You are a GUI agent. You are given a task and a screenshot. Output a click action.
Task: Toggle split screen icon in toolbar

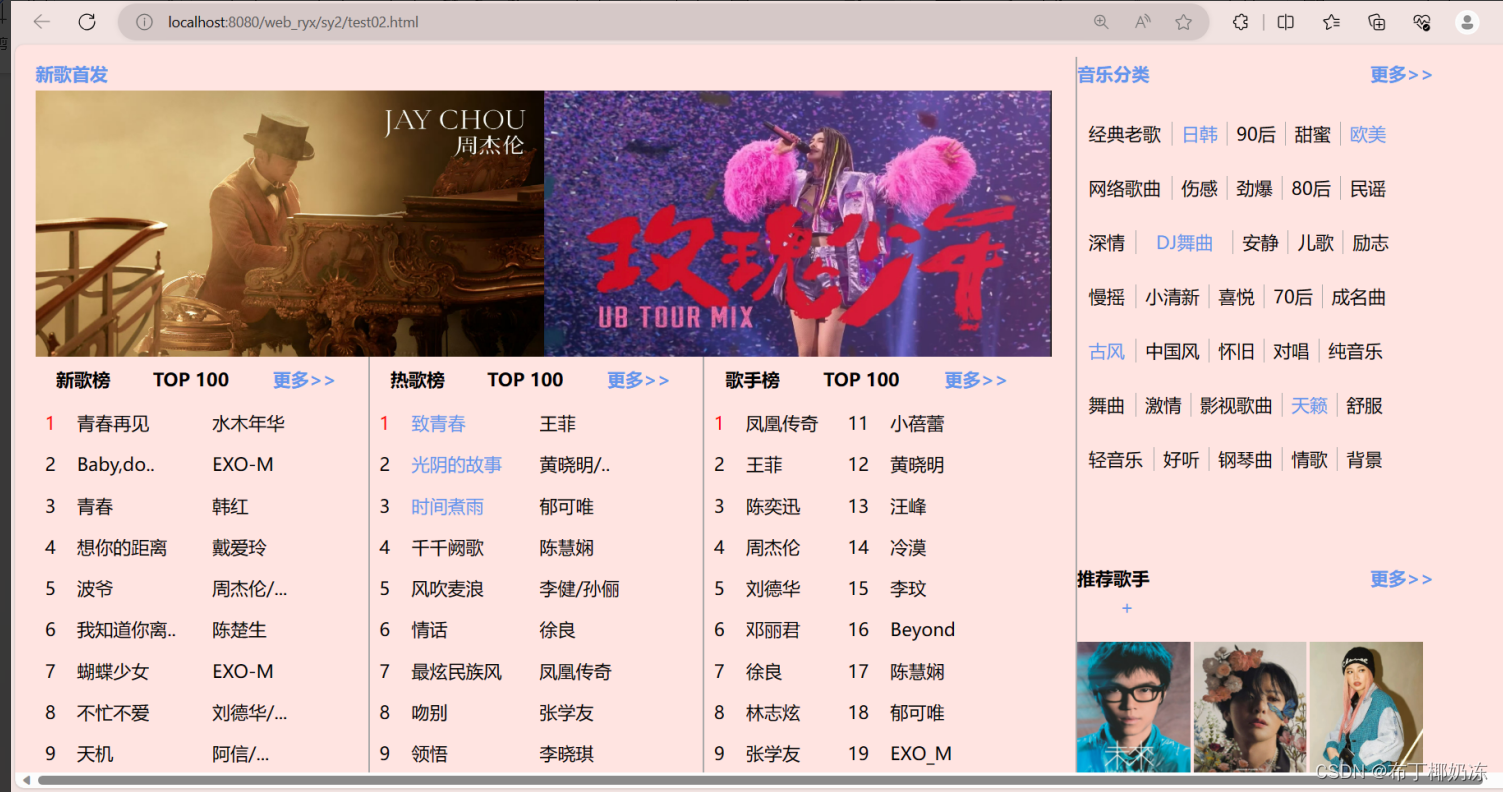point(1286,22)
